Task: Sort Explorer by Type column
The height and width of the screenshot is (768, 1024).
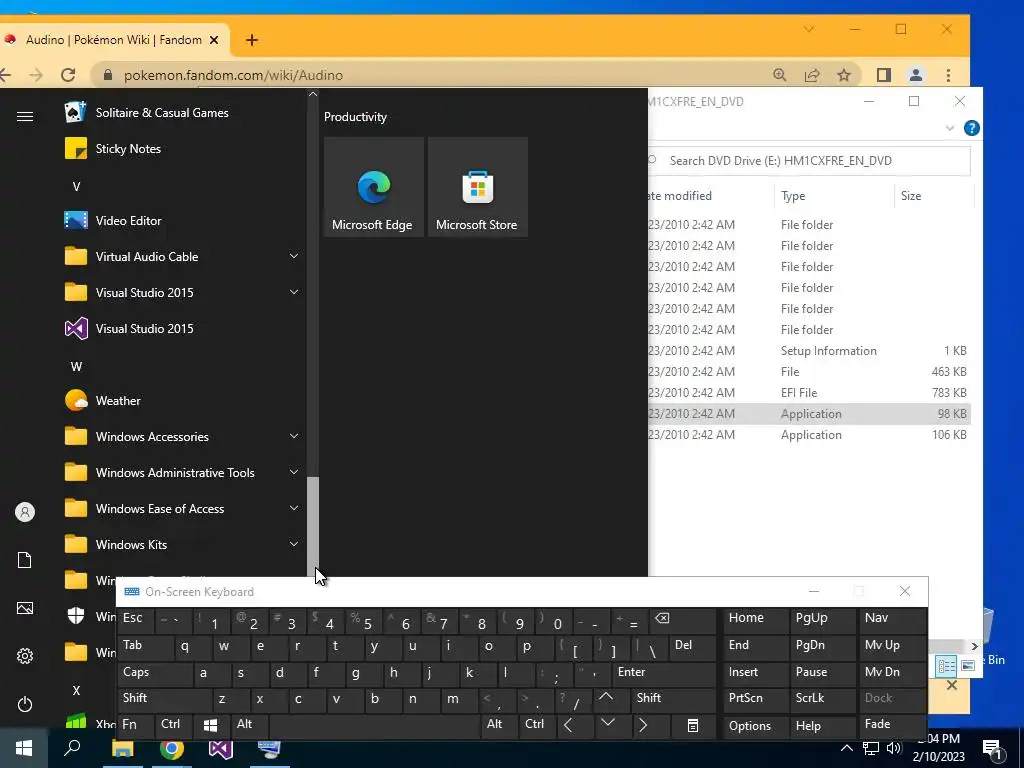Action: click(834, 195)
